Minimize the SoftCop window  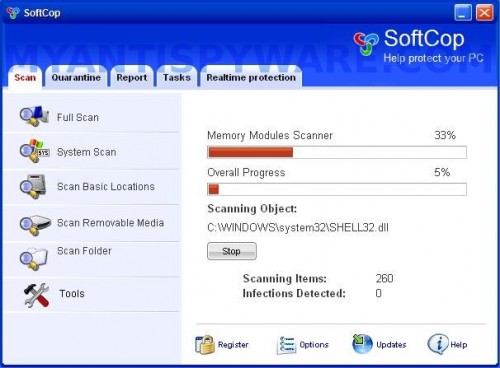pyautogui.click(x=463, y=13)
